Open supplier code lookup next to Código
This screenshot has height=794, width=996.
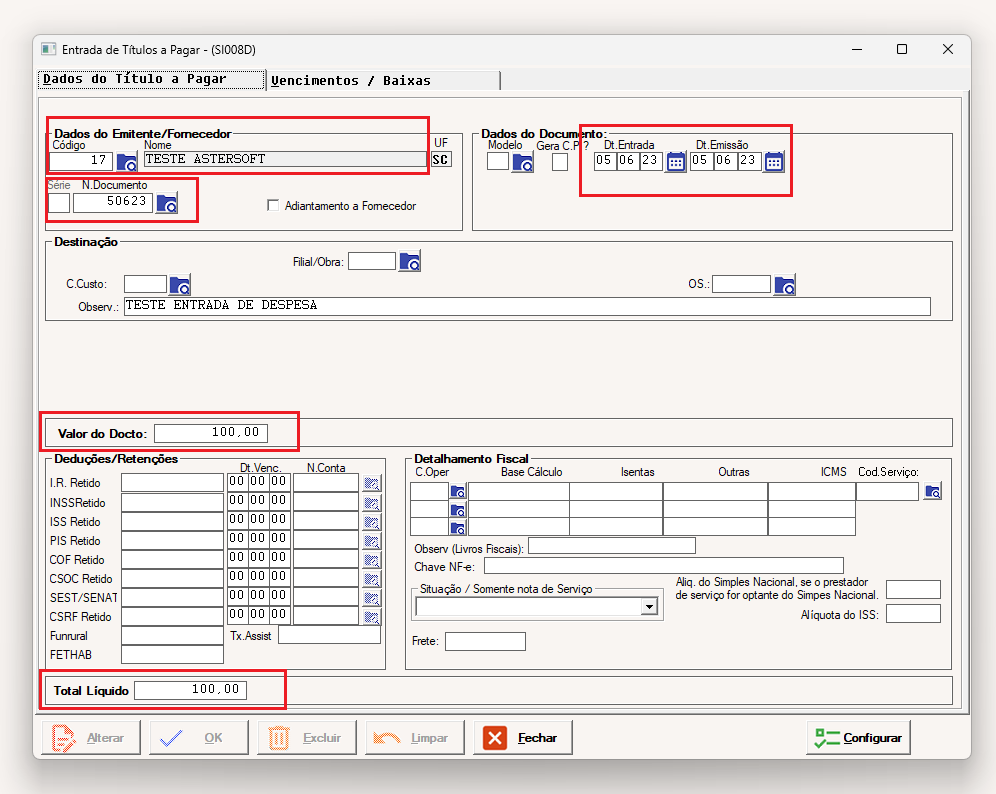[x=127, y=162]
